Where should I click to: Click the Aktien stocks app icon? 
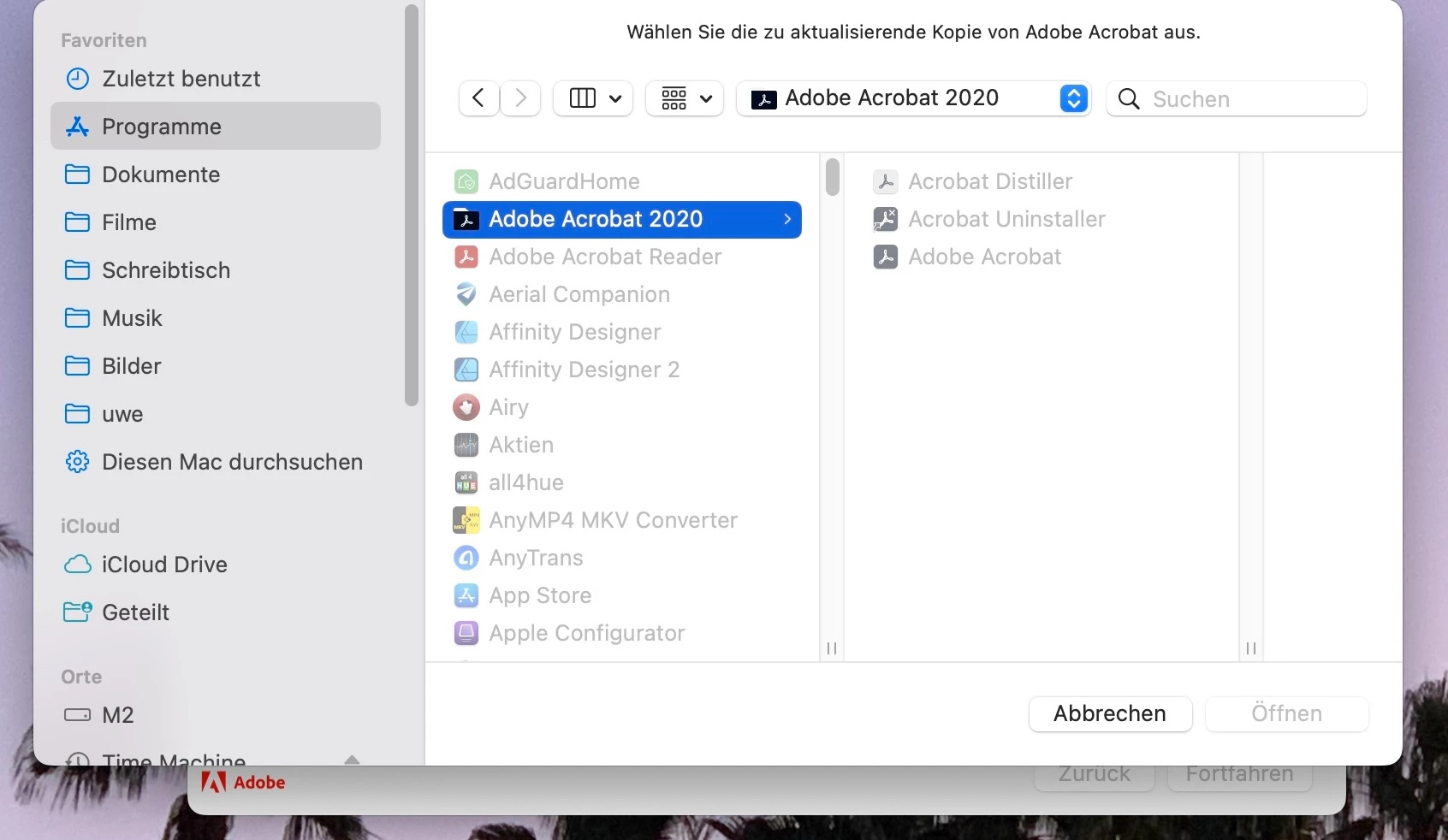pyautogui.click(x=466, y=445)
